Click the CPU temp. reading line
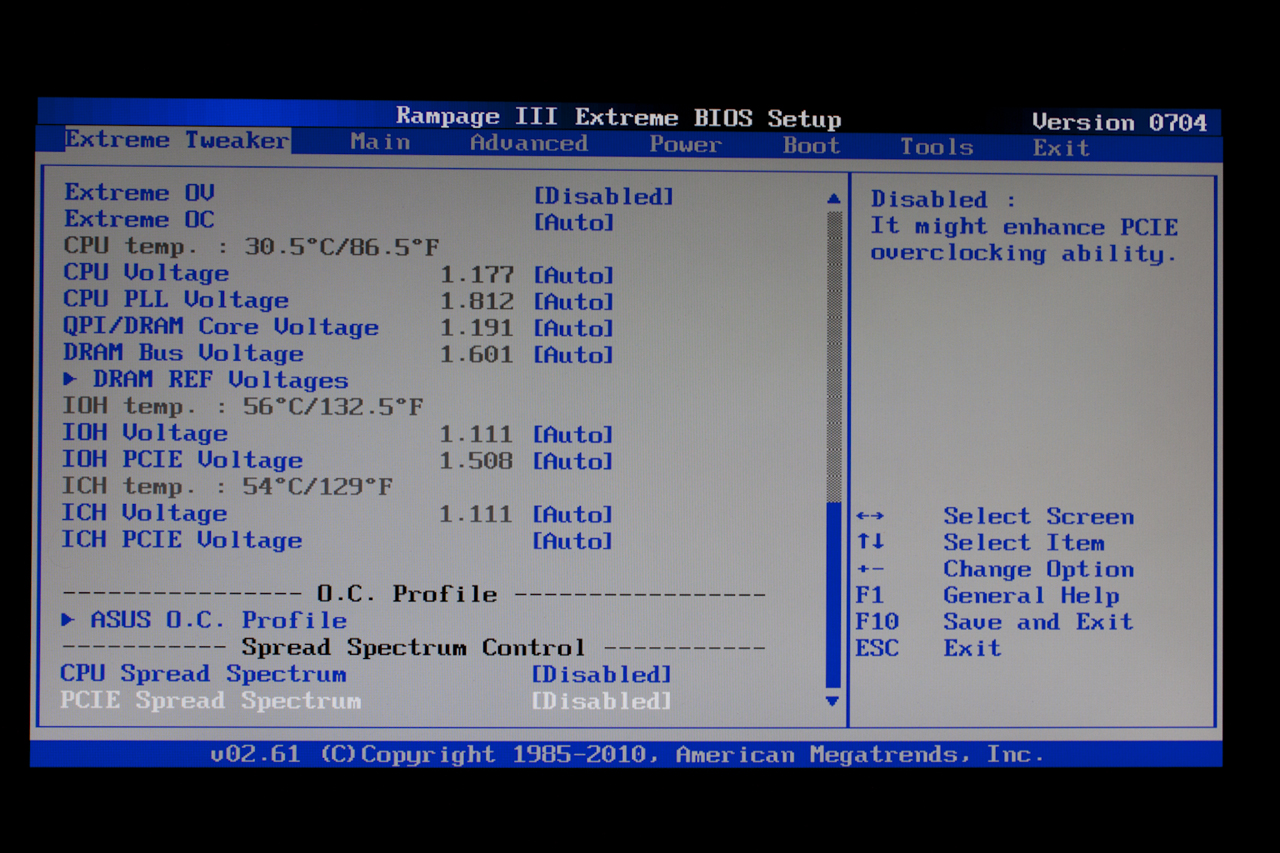 coord(251,246)
